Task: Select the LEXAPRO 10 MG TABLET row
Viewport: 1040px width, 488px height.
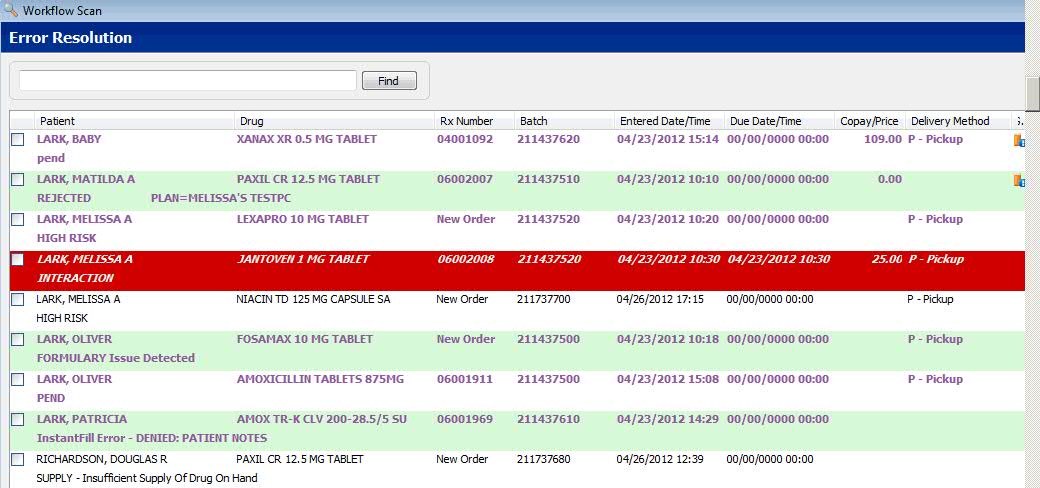Action: 302,219
